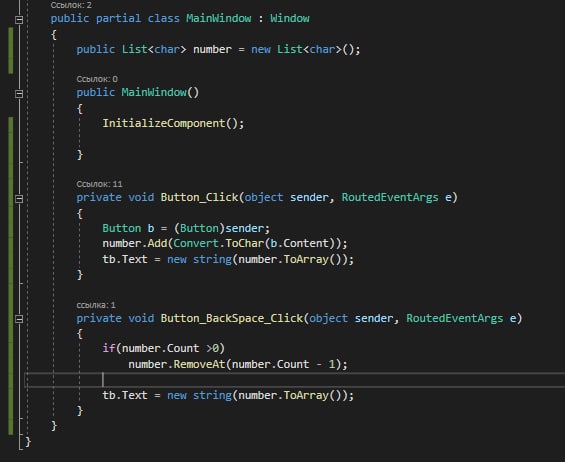Click the Window base class identifier

click(290, 18)
